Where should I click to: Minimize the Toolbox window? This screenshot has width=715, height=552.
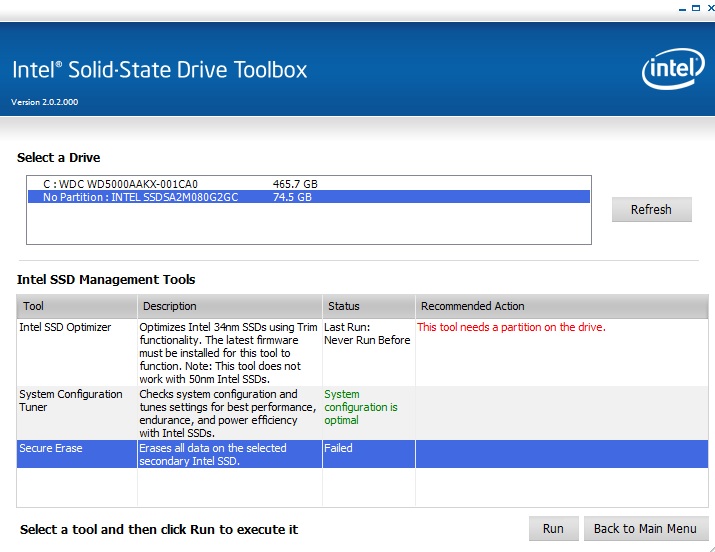click(682, 8)
